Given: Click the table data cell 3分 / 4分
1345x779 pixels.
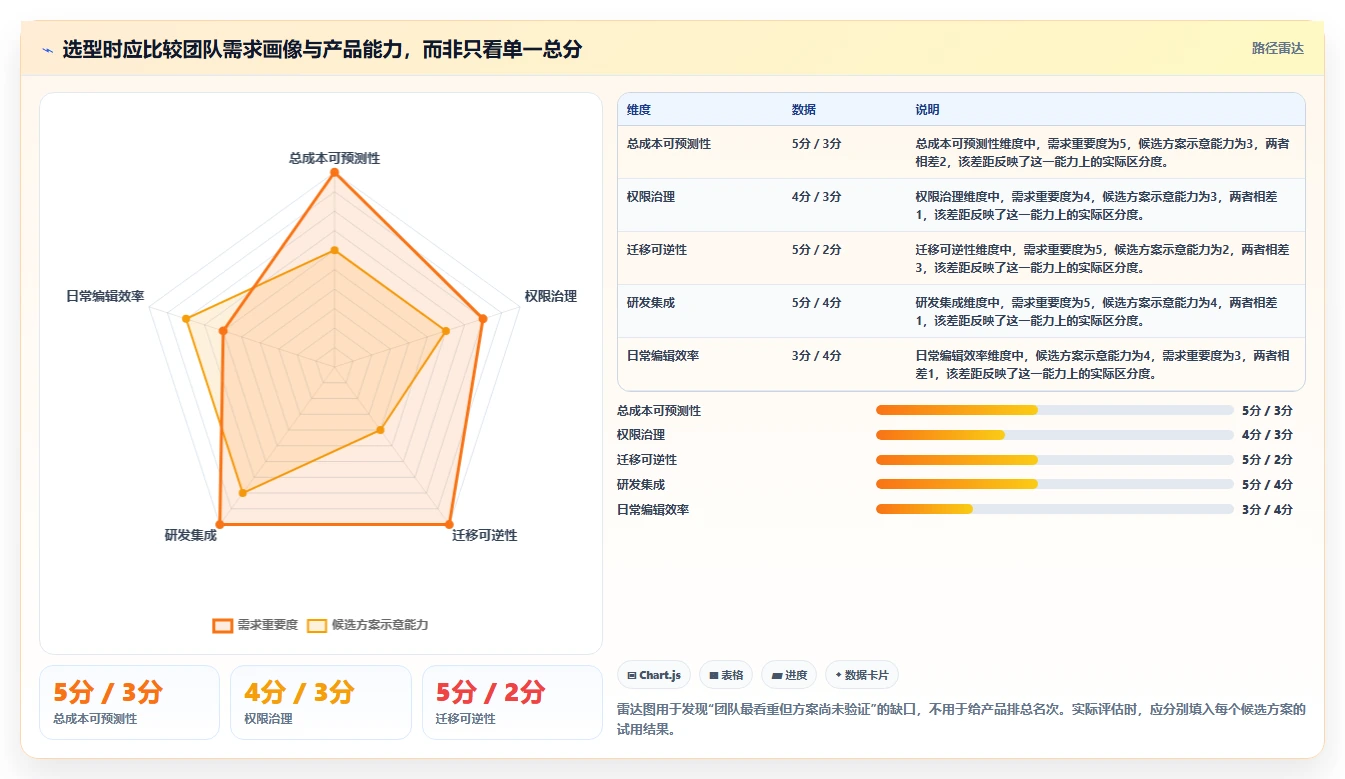Looking at the screenshot, I should pyautogui.click(x=816, y=356).
